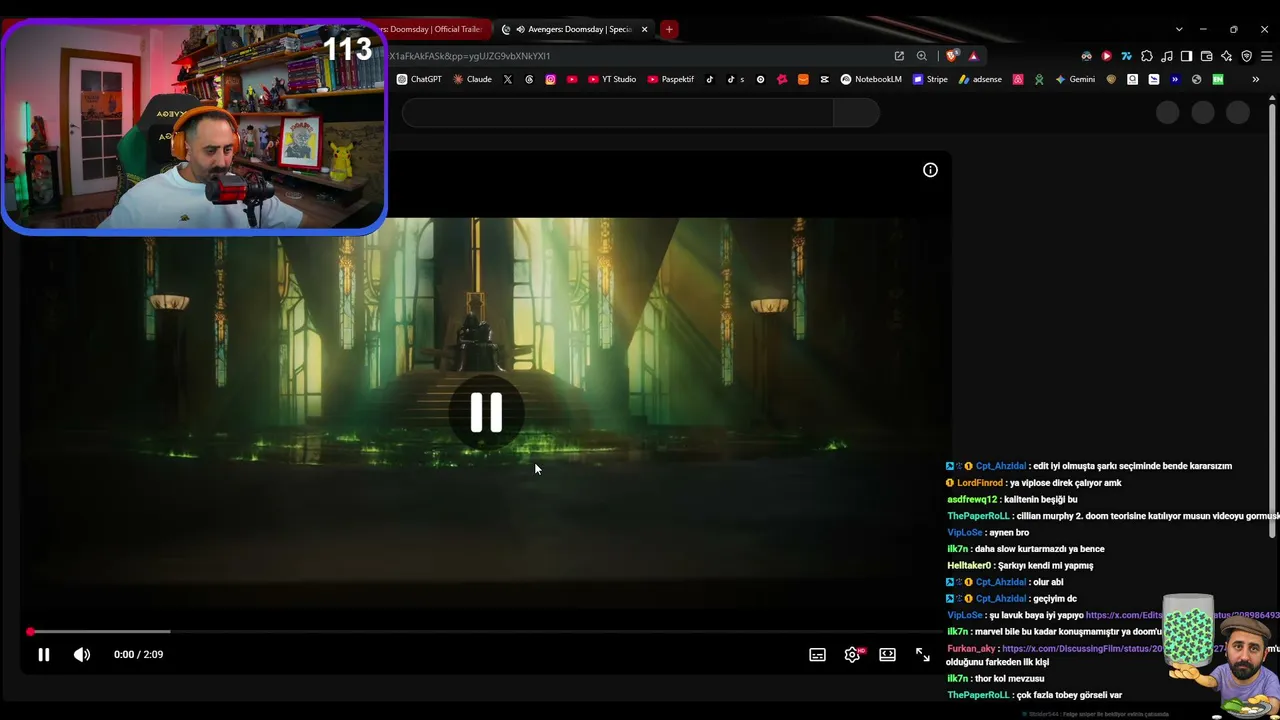The width and height of the screenshot is (1280, 720).
Task: Open the Paspektif bookmark
Action: (670, 79)
